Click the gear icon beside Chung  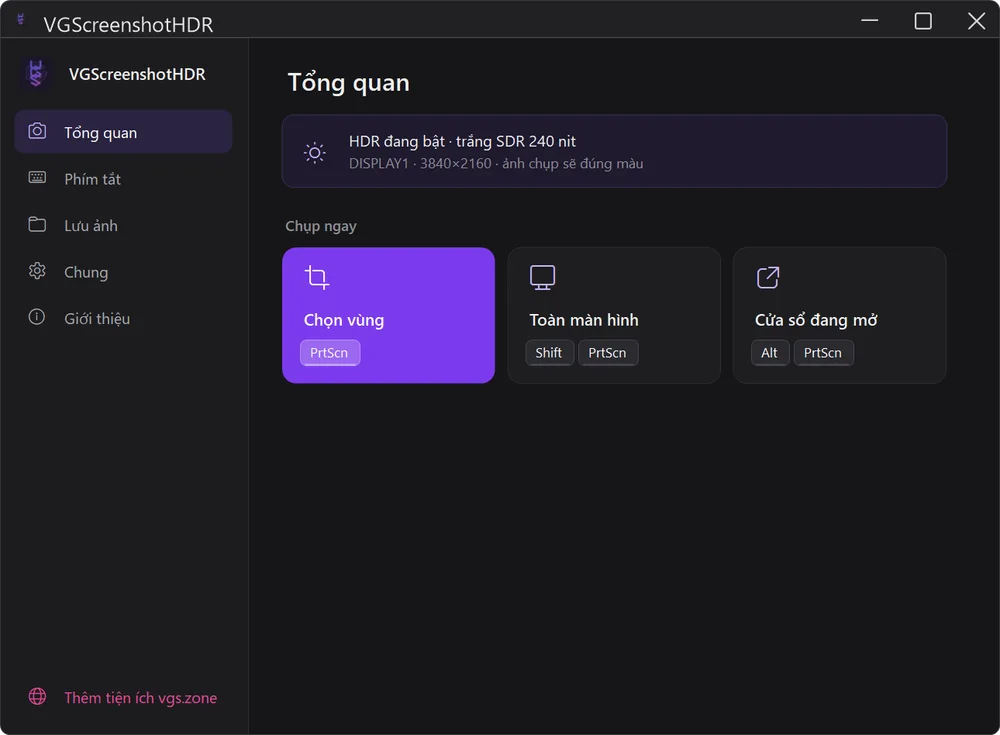[x=37, y=271]
